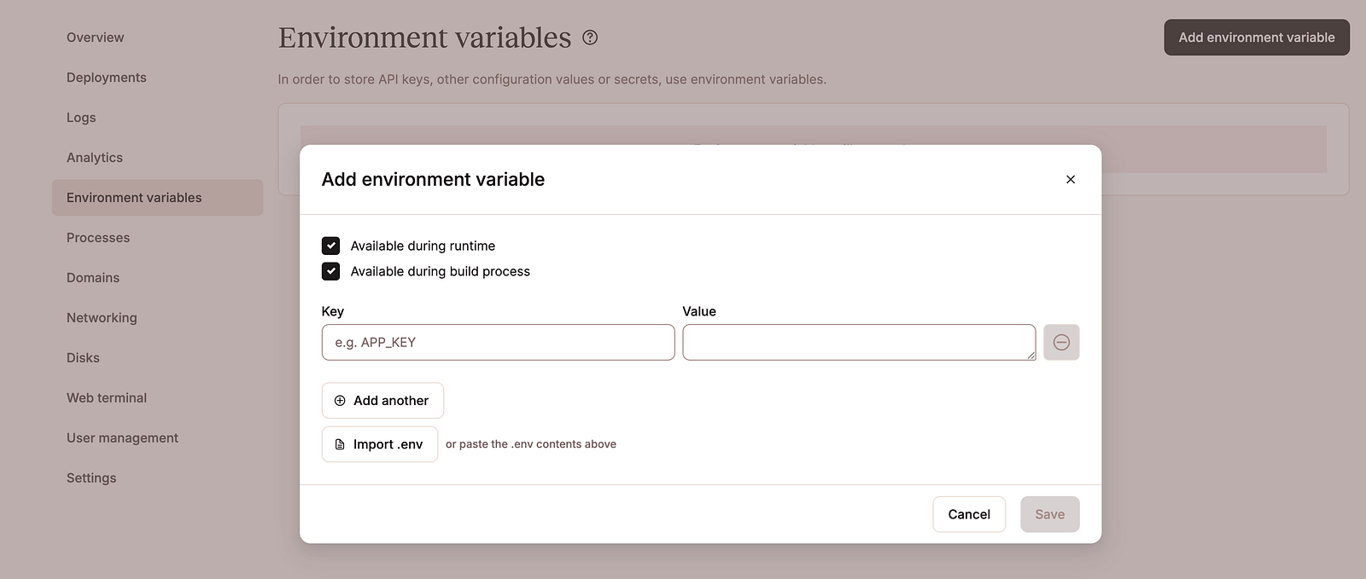The width and height of the screenshot is (1366, 579).
Task: Cancel the dialog
Action: click(x=968, y=514)
